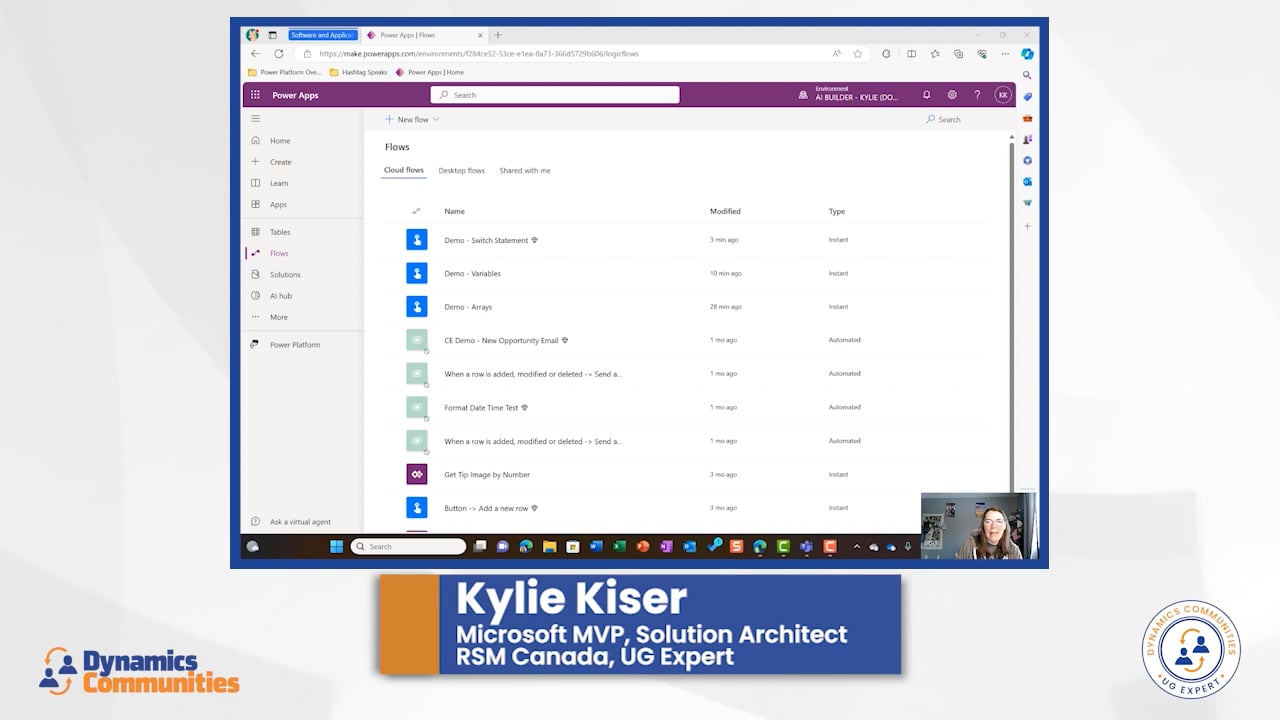
Task: Collapse the left navigation hamburger menu
Action: [255, 119]
